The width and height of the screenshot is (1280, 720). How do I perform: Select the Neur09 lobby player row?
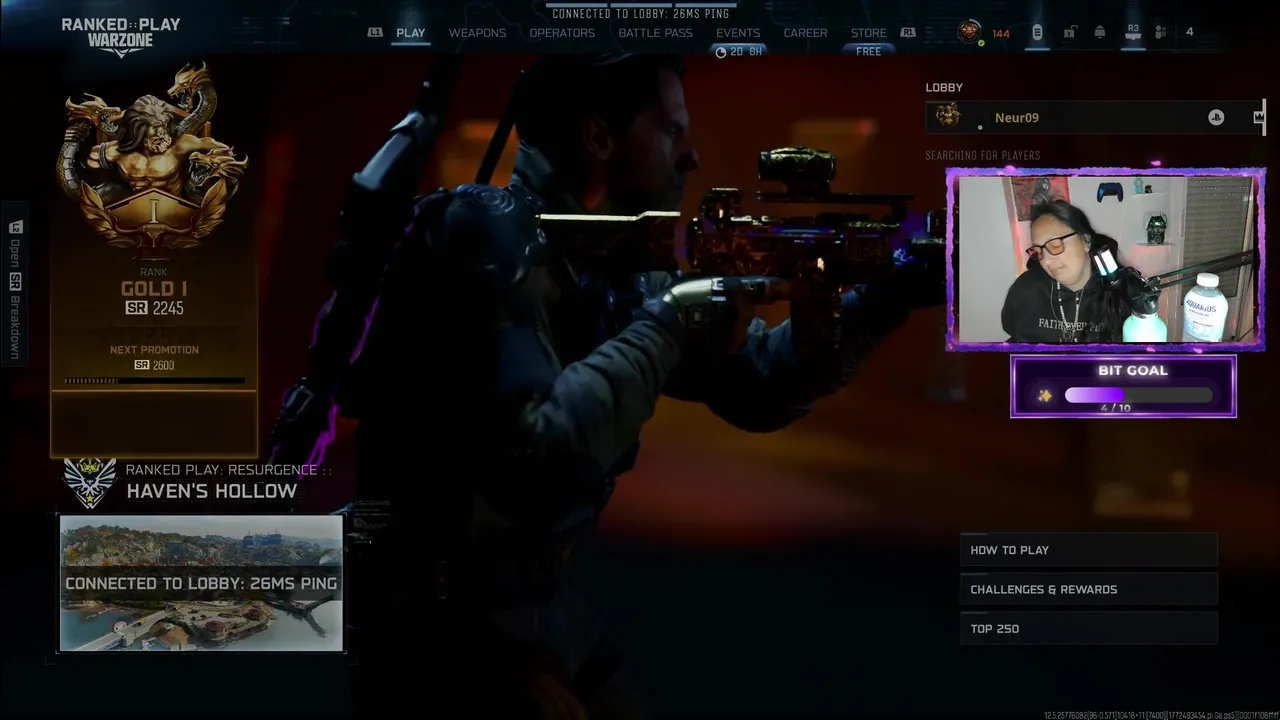[x=1095, y=117]
